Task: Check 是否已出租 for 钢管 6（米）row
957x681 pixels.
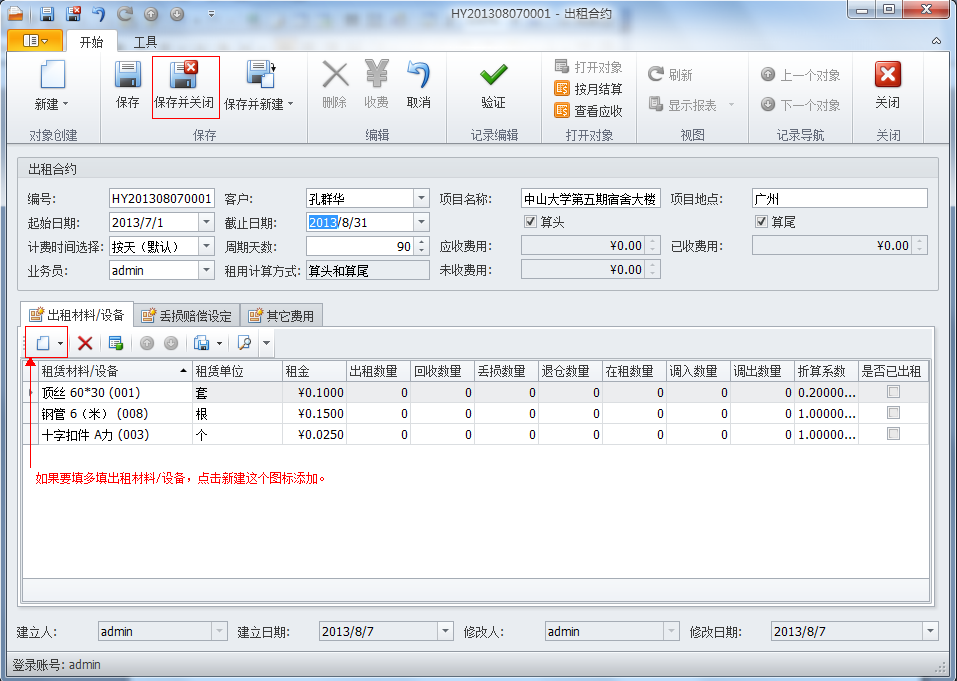Action: click(x=894, y=413)
